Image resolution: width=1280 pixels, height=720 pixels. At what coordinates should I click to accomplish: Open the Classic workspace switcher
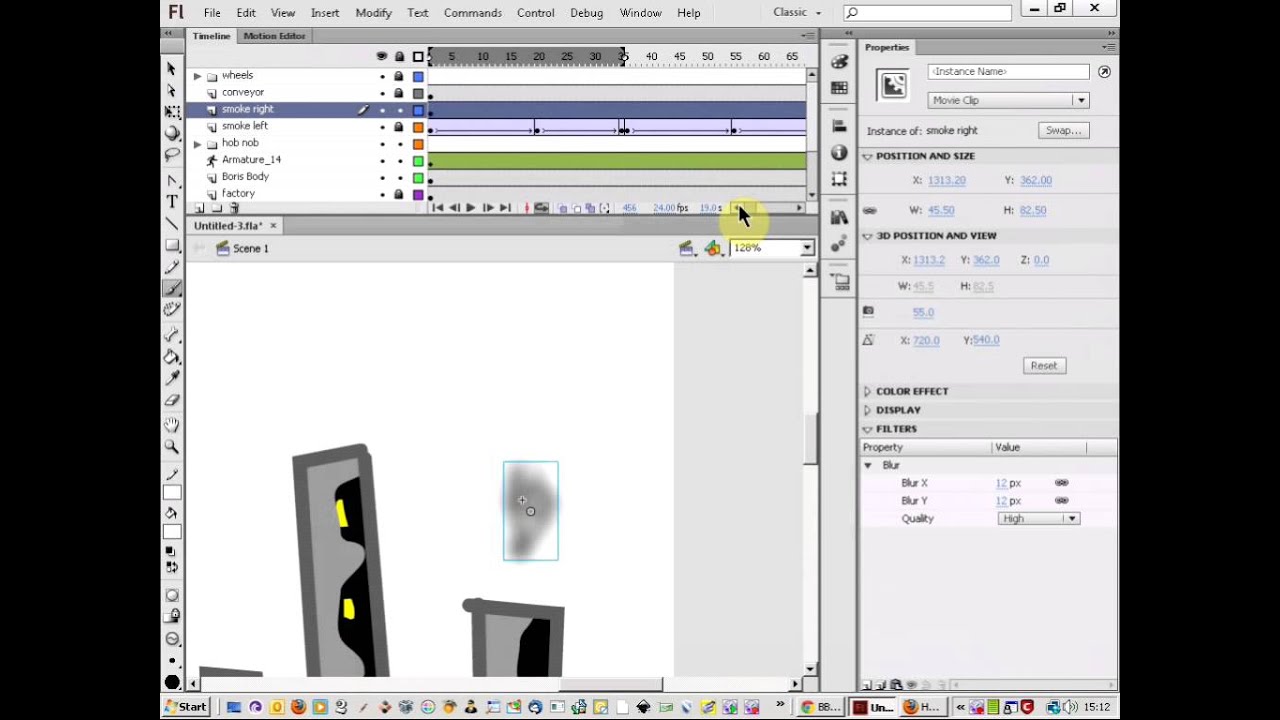tap(797, 13)
